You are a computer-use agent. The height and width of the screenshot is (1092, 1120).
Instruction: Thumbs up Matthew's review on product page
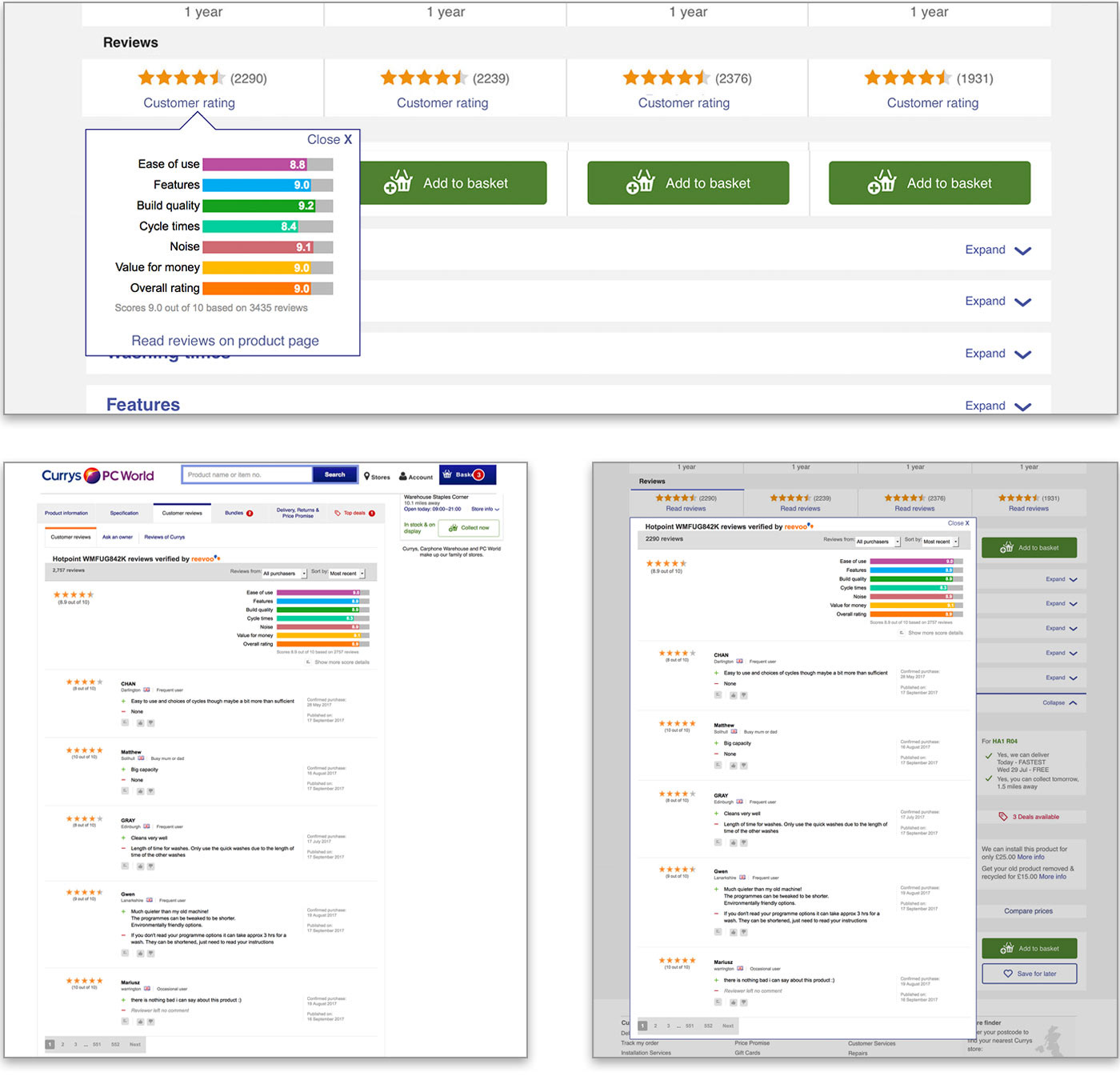140,791
